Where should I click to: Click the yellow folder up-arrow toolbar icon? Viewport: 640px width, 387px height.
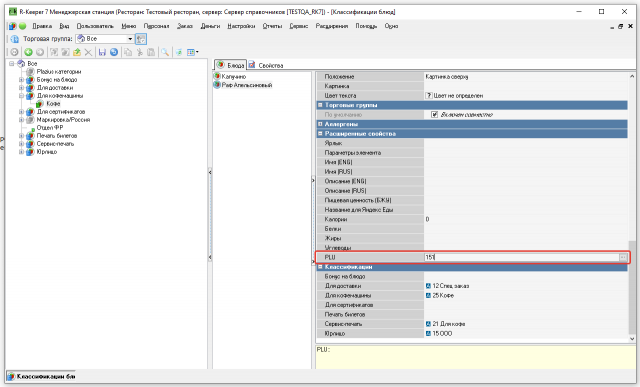[77, 52]
